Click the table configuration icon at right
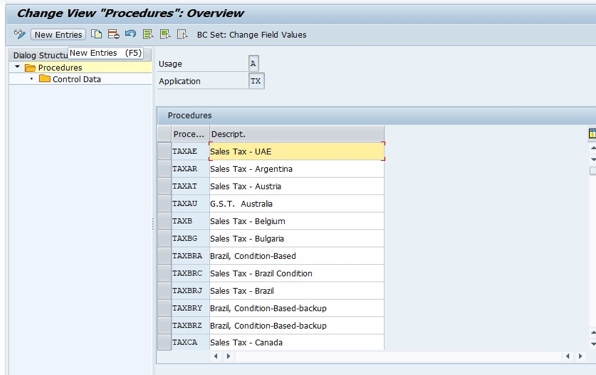Image resolution: width=596 pixels, height=375 pixels. (x=592, y=133)
